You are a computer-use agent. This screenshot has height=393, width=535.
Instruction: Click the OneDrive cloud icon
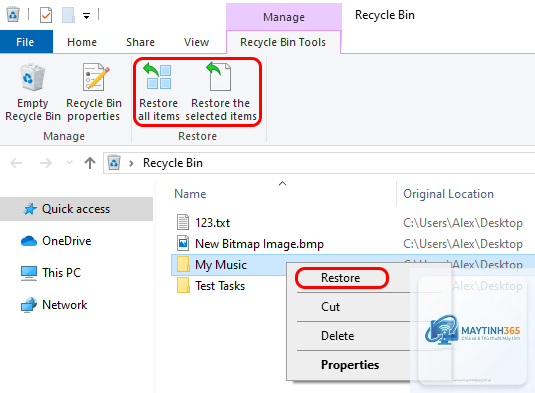(x=29, y=241)
